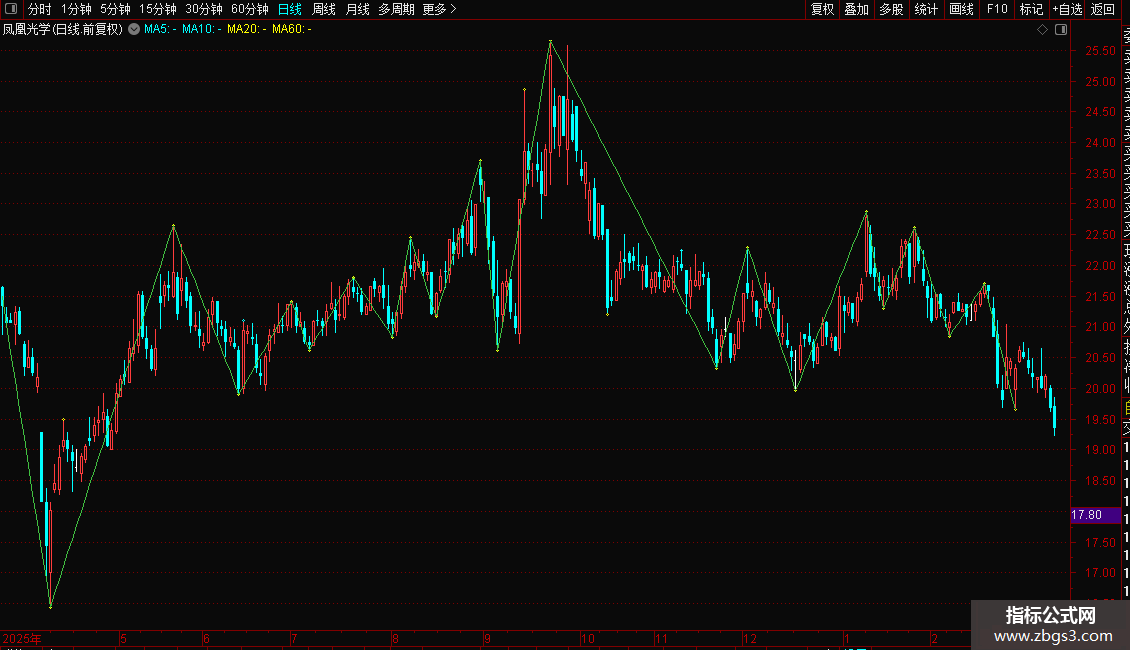Click the 返回 back button

[1103, 9]
